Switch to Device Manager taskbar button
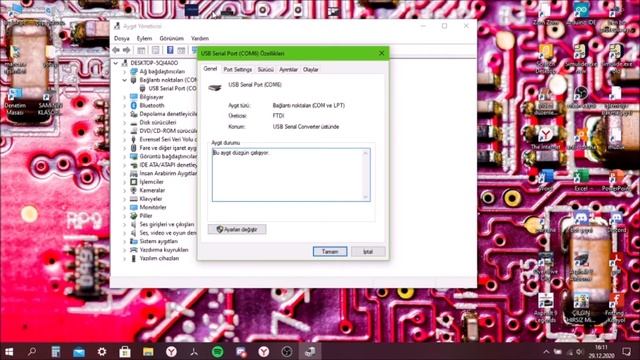 point(310,351)
